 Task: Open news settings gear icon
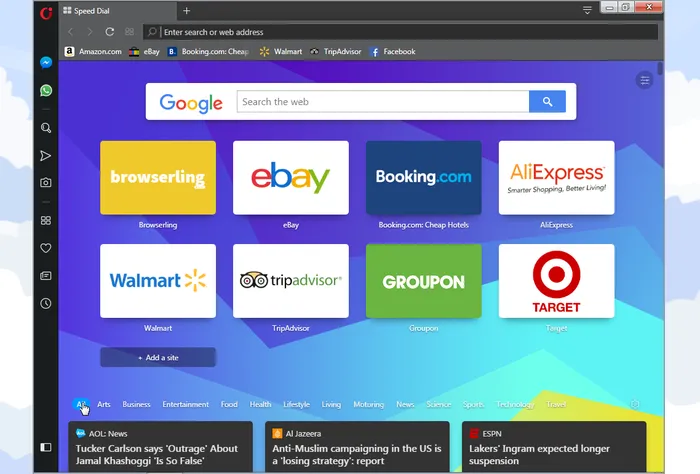(x=635, y=404)
